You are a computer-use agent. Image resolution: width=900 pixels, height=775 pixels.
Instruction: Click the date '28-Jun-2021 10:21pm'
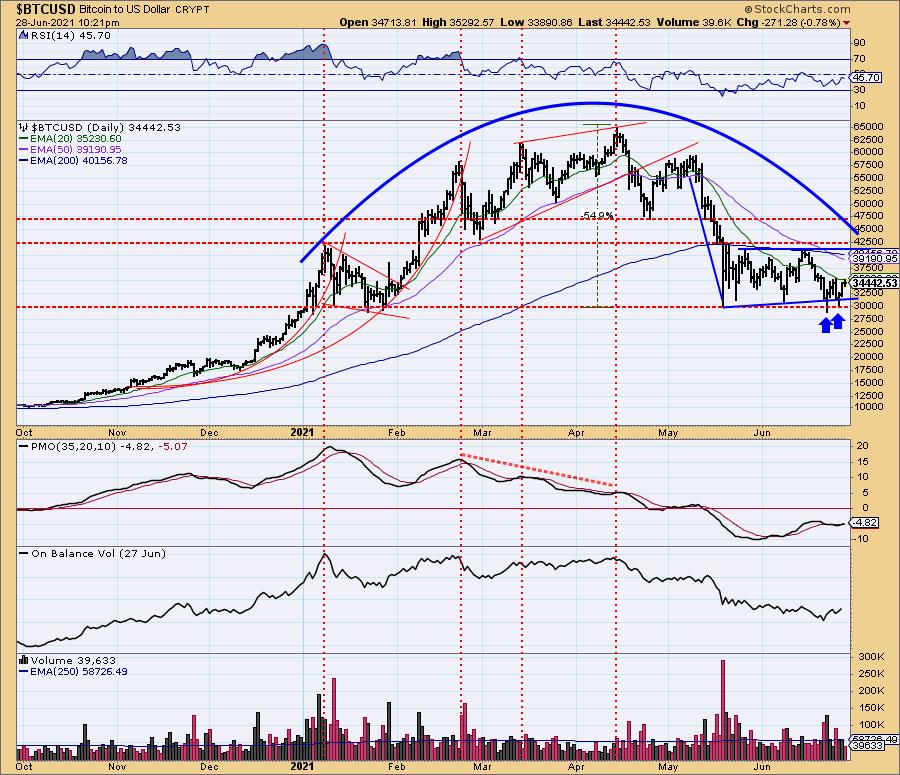[x=67, y=23]
